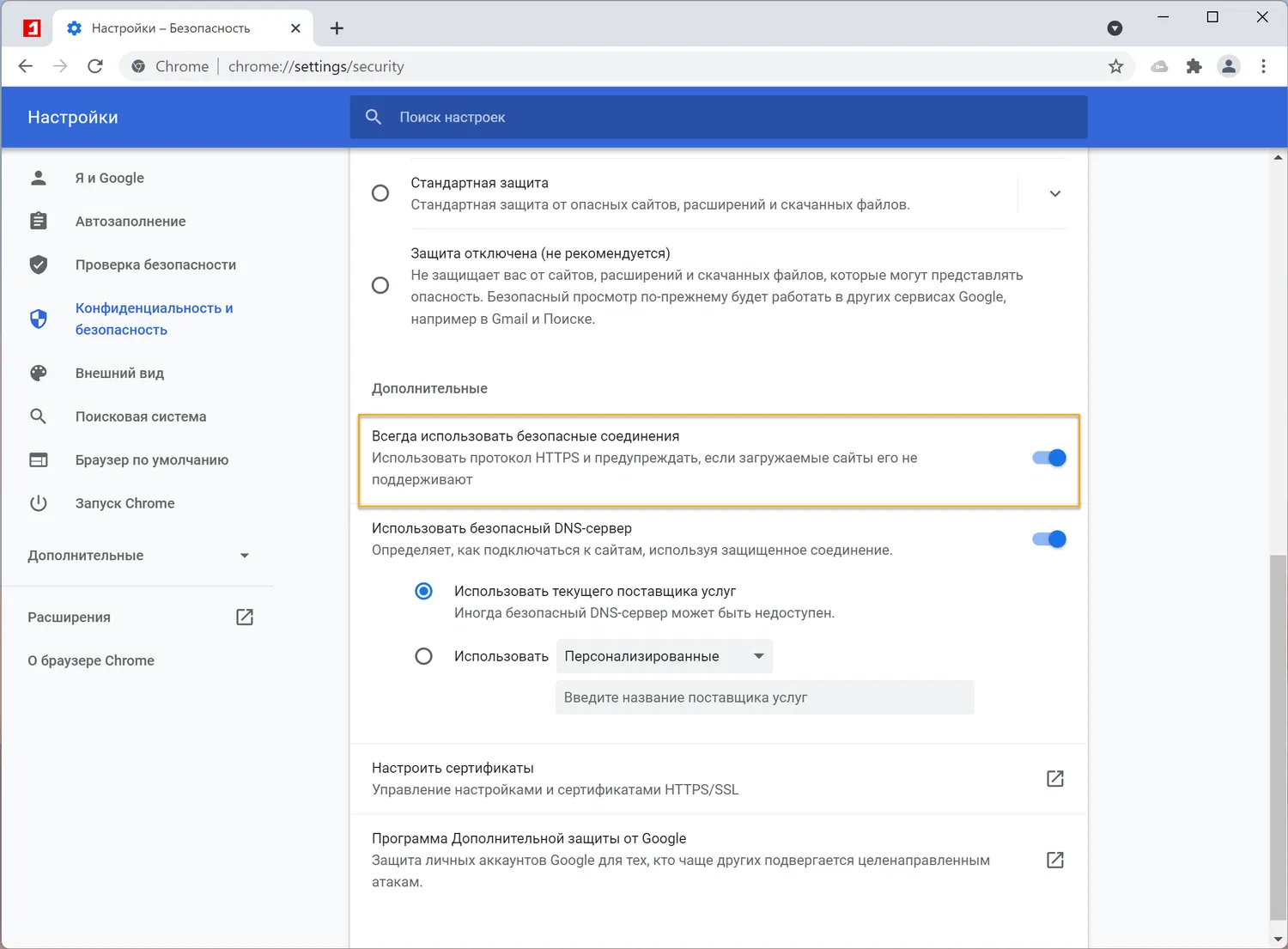This screenshot has width=1288, height=949.
Task: Bookmark this page with the star icon
Action: [x=1115, y=66]
